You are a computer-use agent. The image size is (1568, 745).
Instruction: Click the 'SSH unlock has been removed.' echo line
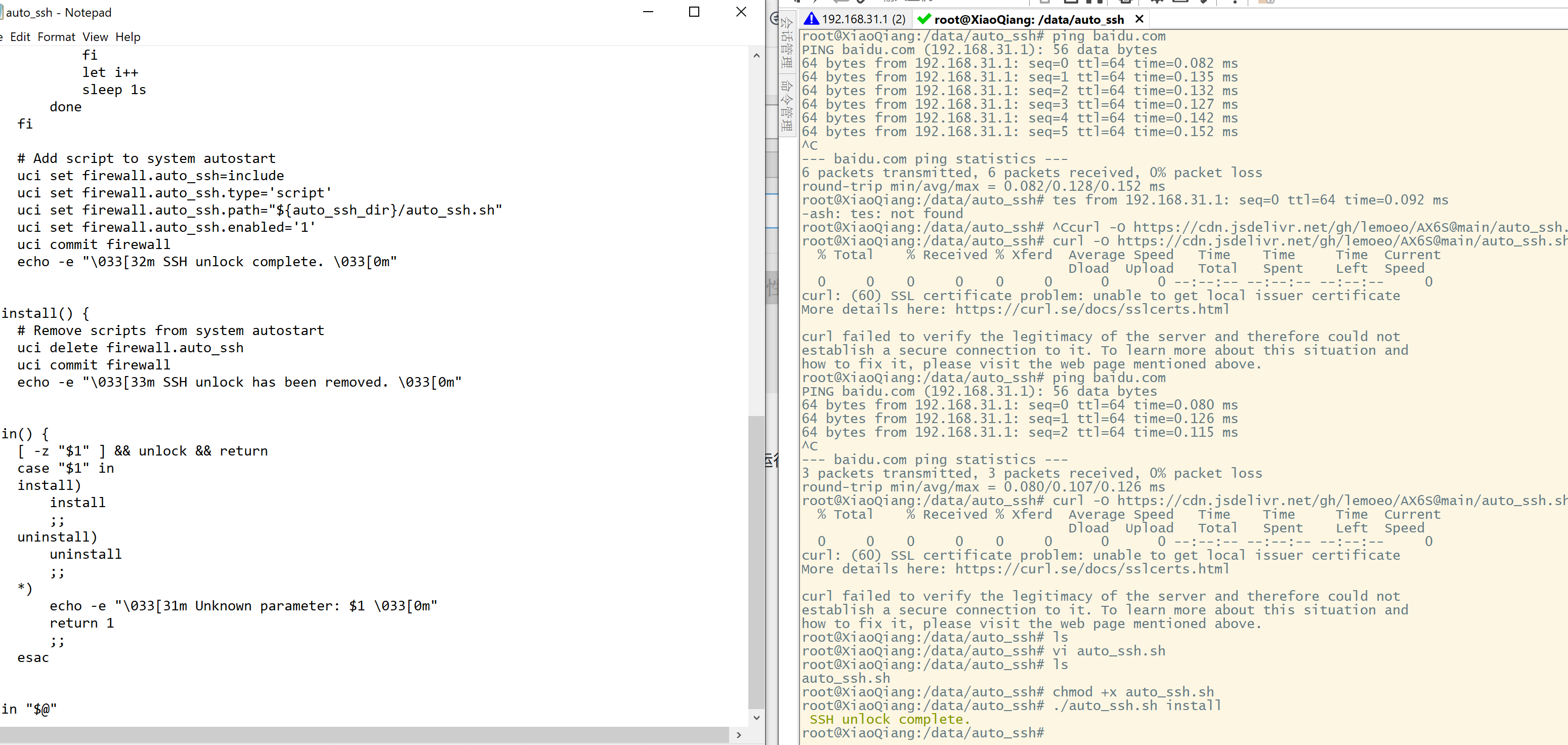pyautogui.click(x=239, y=382)
